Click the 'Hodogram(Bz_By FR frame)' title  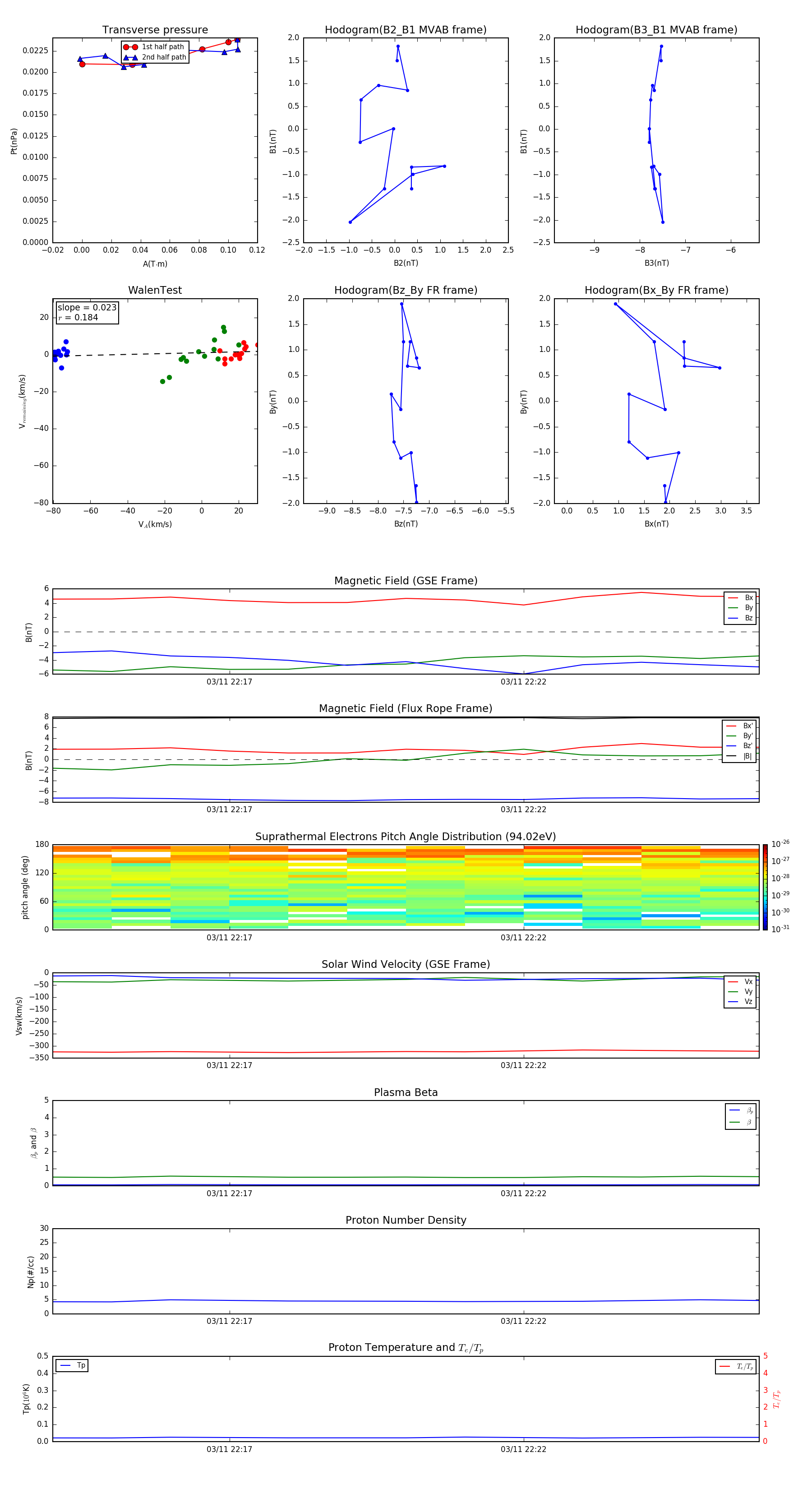coord(406,290)
